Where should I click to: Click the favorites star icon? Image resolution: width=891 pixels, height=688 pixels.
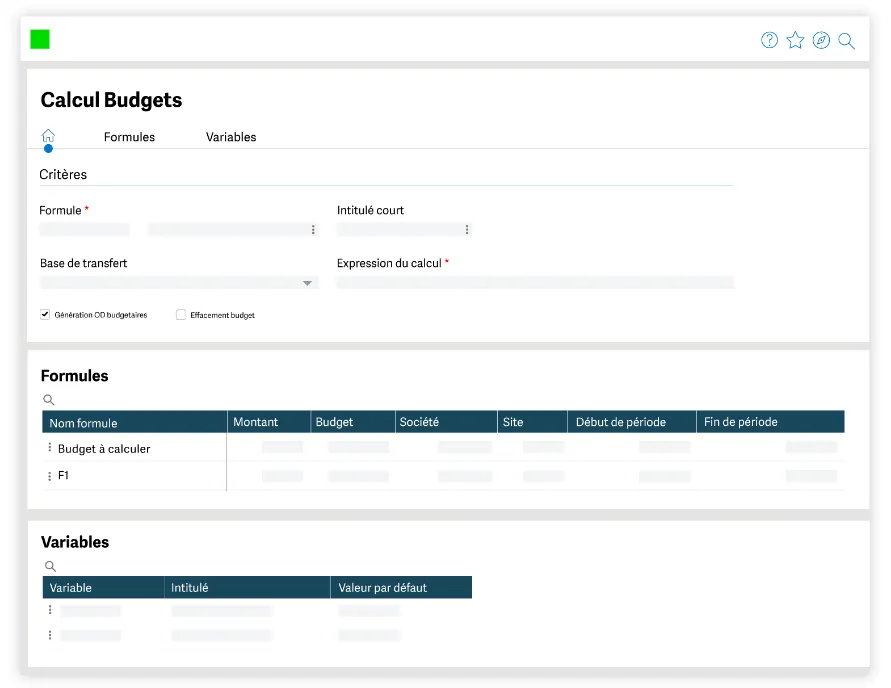[x=795, y=40]
